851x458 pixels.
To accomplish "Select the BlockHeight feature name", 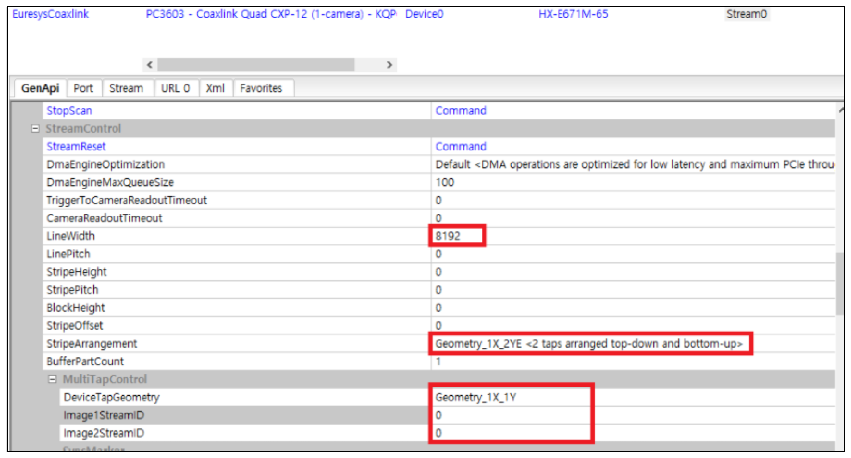I will 76,308.
